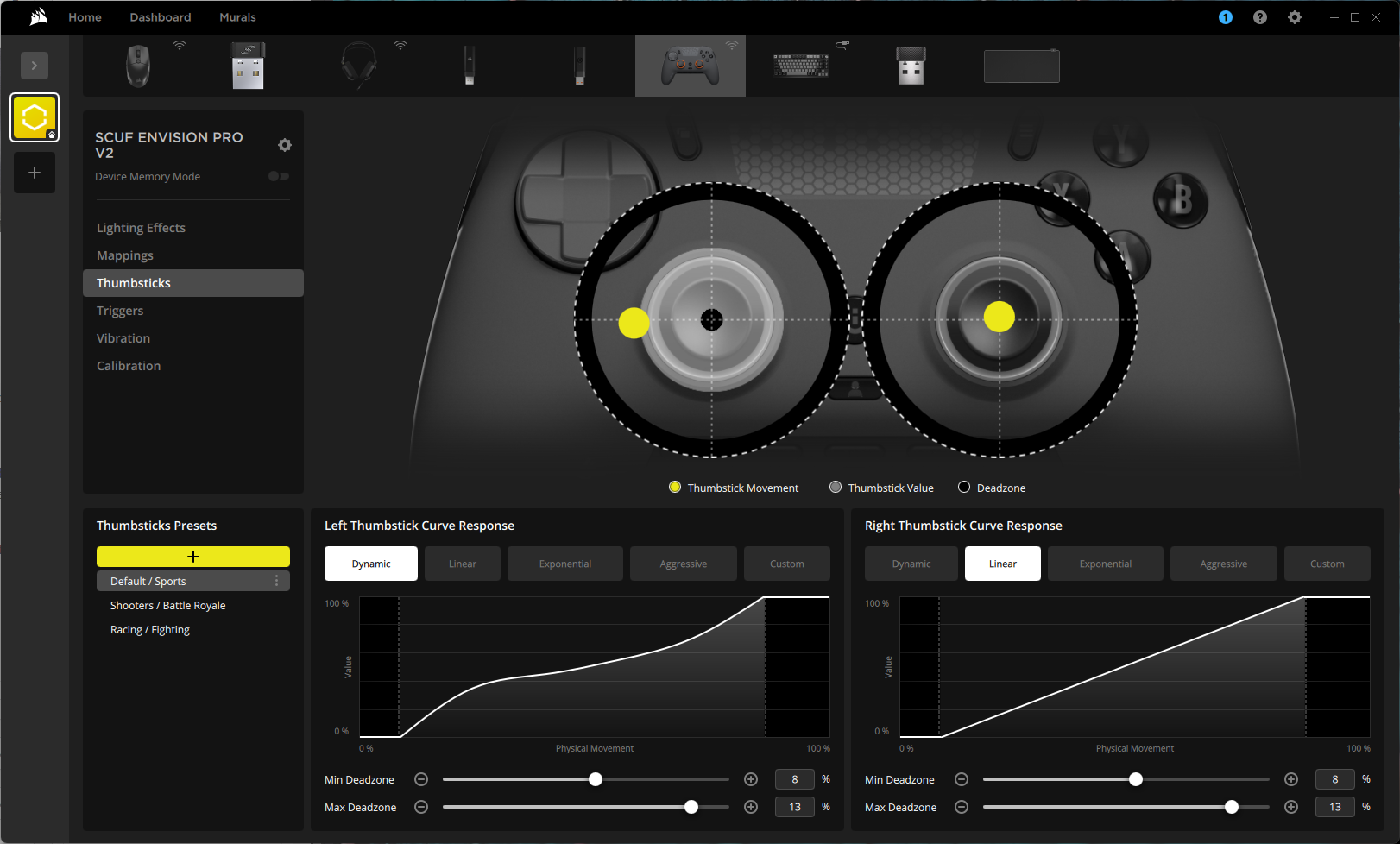Click left thumbstick Min Deadzone slider handle
Viewport: 1400px width, 844px height.
(596, 779)
